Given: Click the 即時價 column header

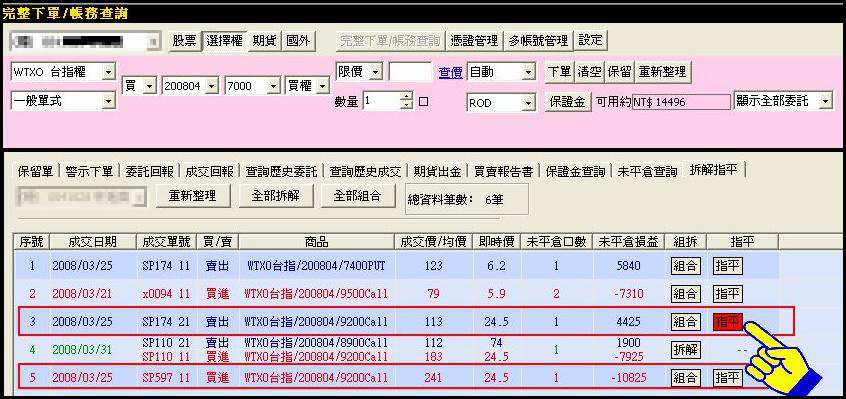Looking at the screenshot, I should 496,242.
